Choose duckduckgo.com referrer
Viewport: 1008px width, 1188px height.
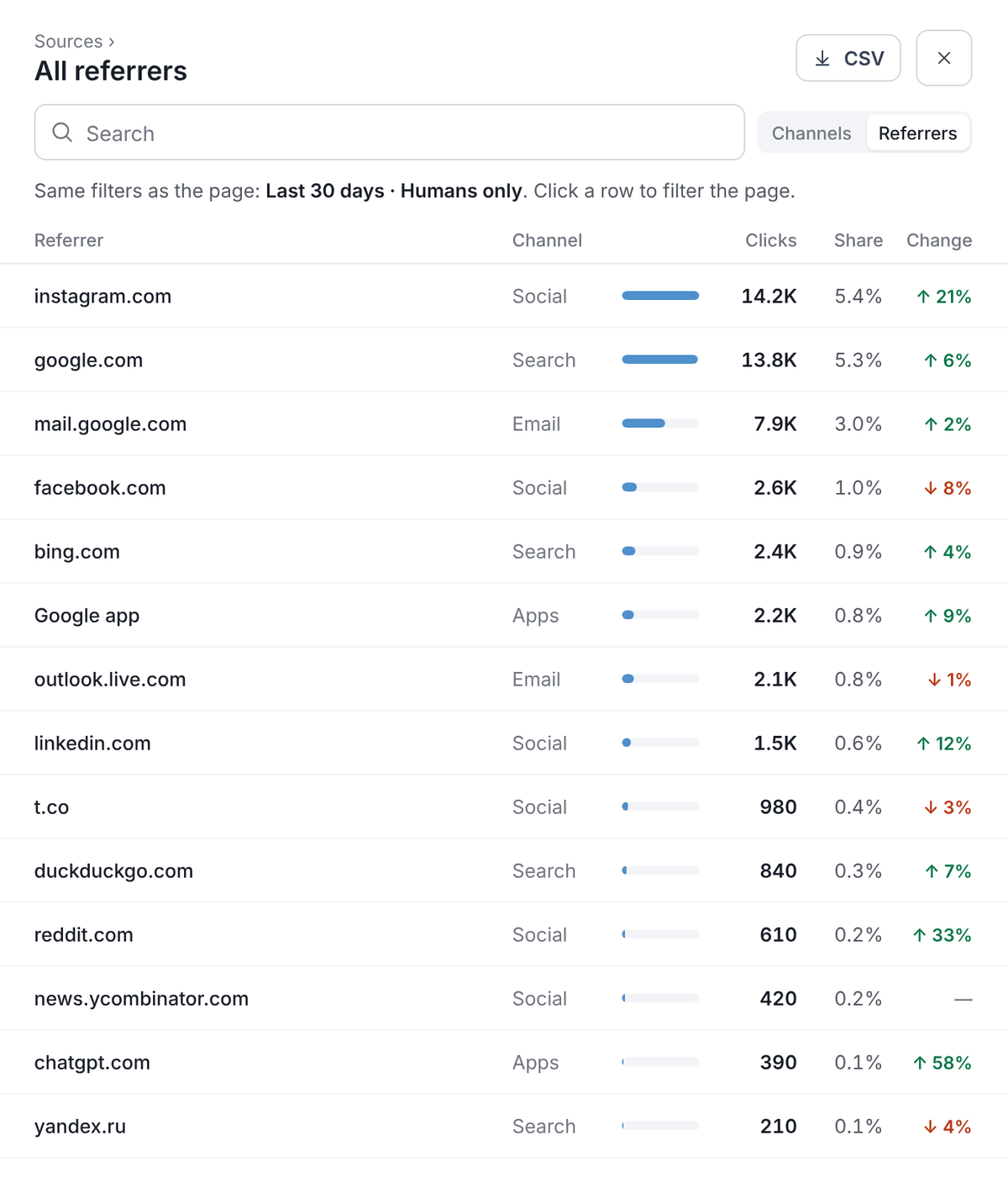click(x=504, y=871)
